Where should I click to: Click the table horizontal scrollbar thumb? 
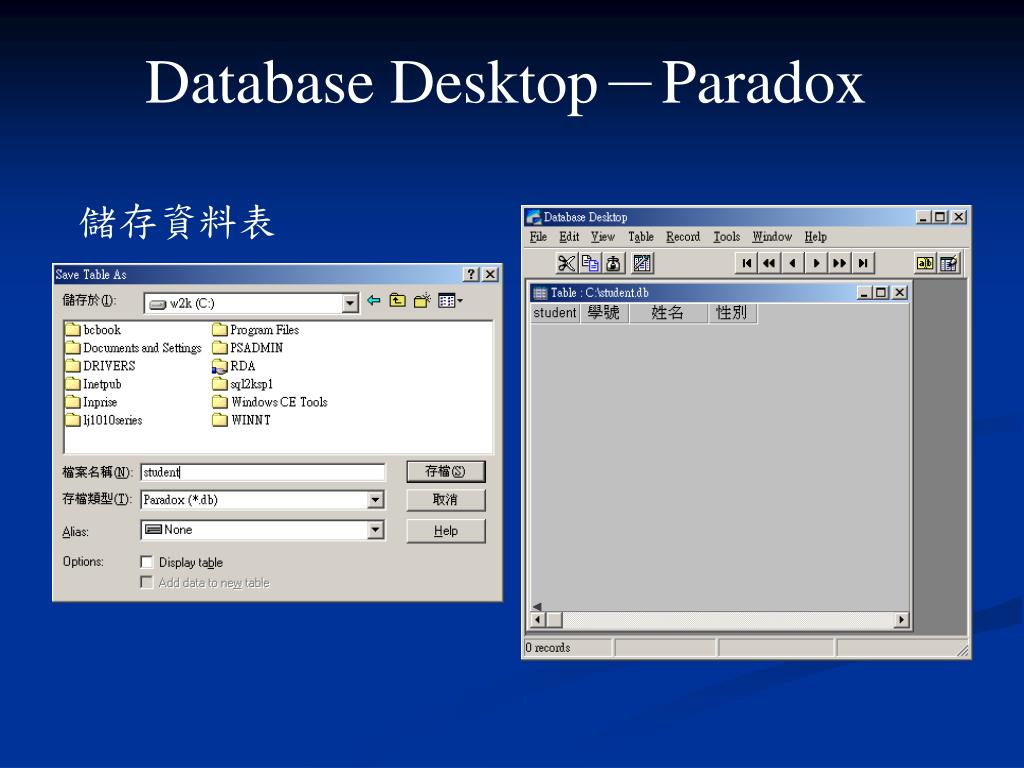(x=554, y=619)
